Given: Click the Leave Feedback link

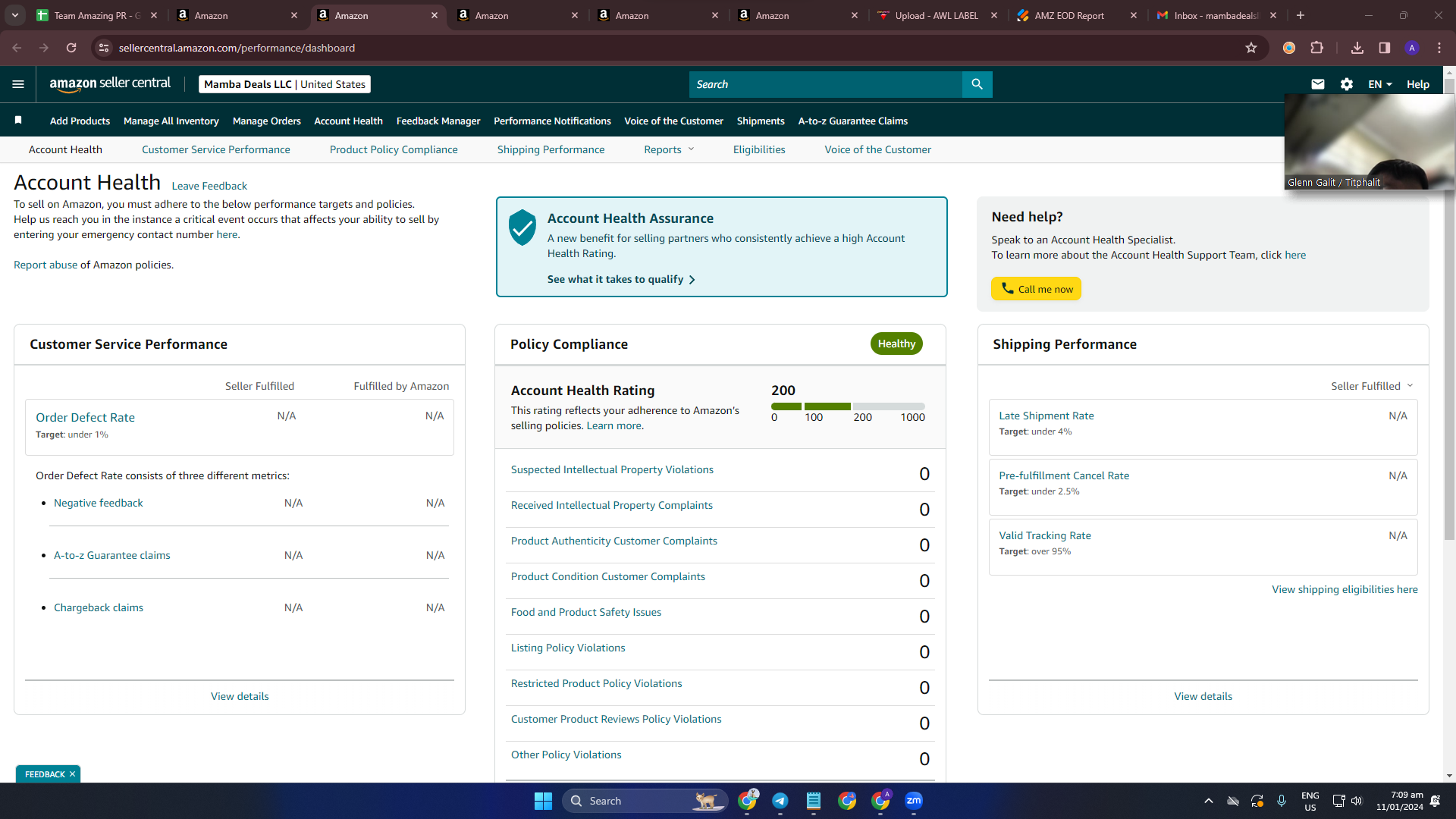Looking at the screenshot, I should 209,186.
